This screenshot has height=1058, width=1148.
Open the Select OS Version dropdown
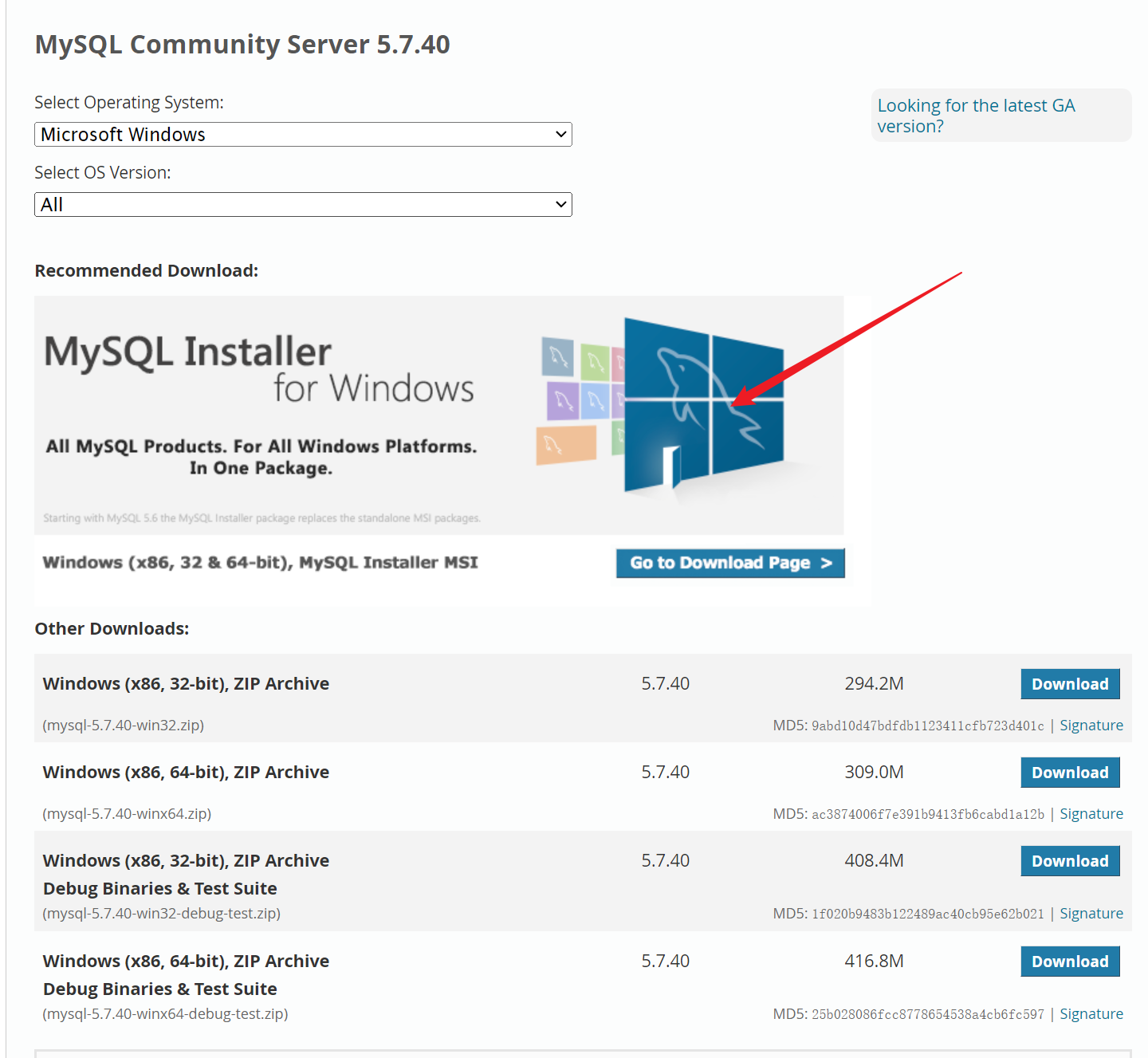tap(303, 204)
